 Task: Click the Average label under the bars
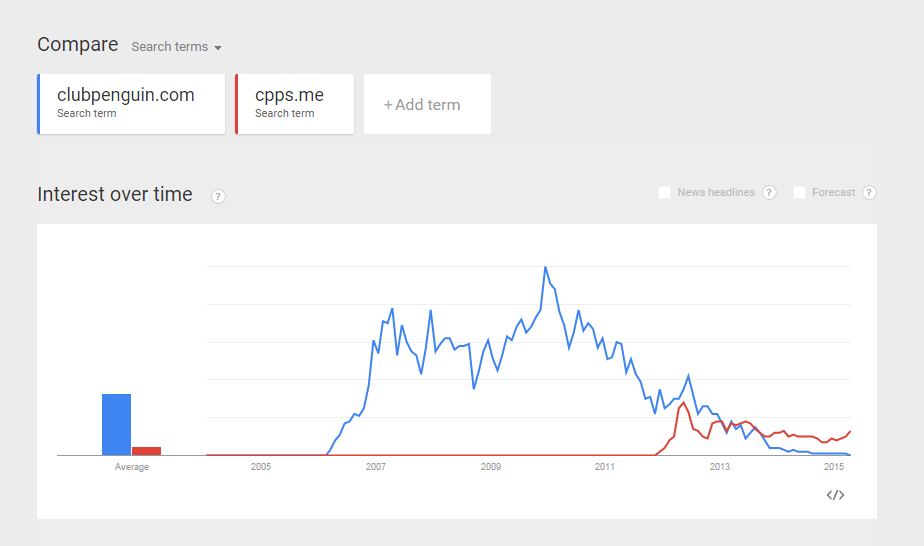pyautogui.click(x=131, y=467)
